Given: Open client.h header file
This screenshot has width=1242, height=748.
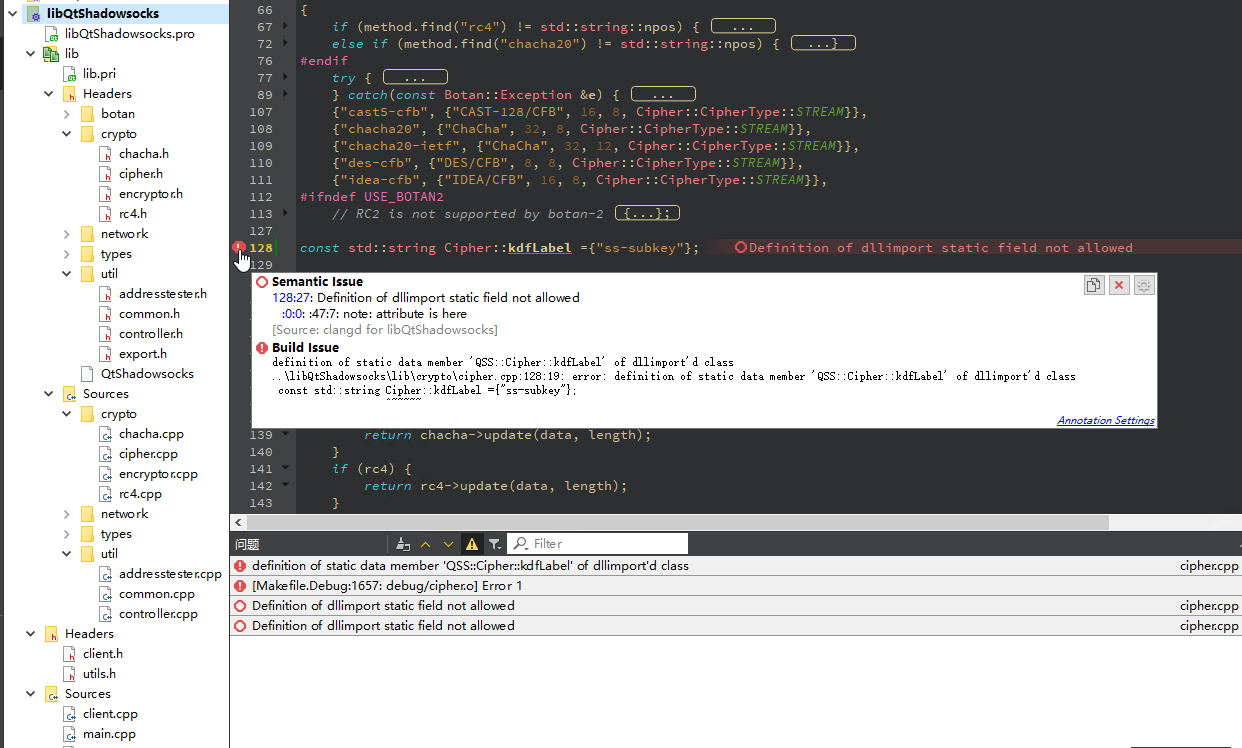Looking at the screenshot, I should pos(103,654).
